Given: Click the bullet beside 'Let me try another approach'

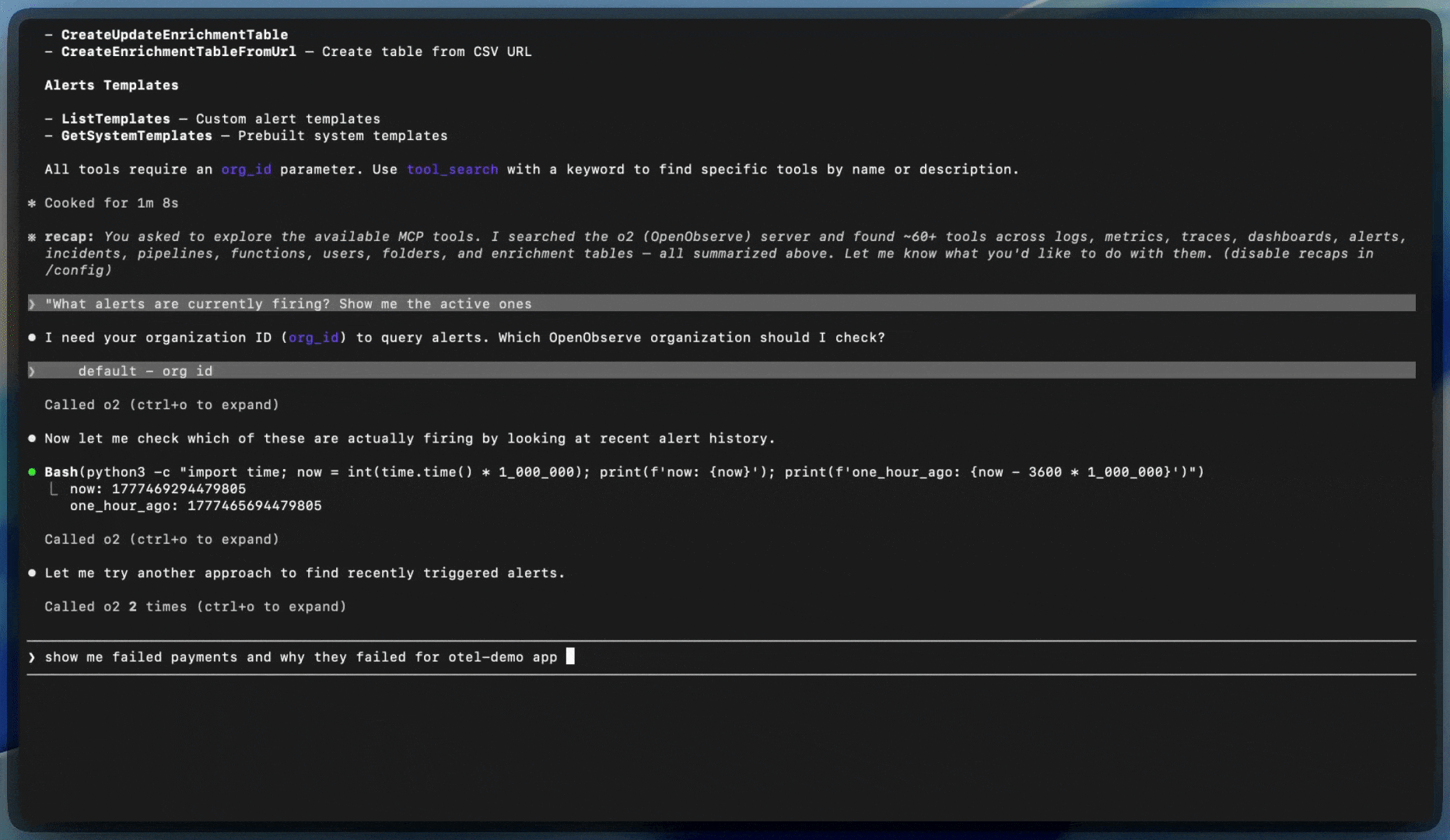Looking at the screenshot, I should pyautogui.click(x=32, y=573).
